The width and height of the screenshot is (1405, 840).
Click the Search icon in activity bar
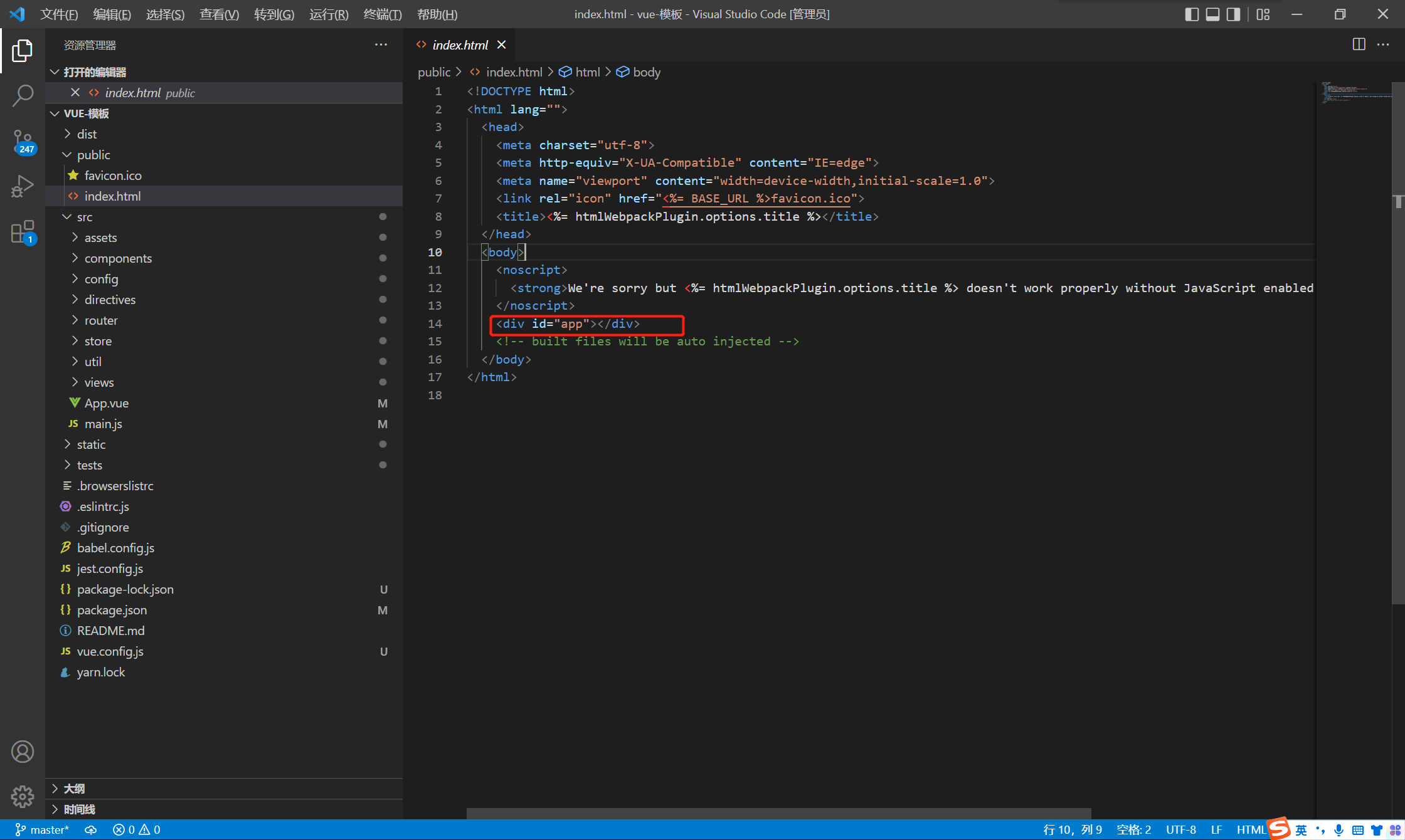tap(22, 94)
